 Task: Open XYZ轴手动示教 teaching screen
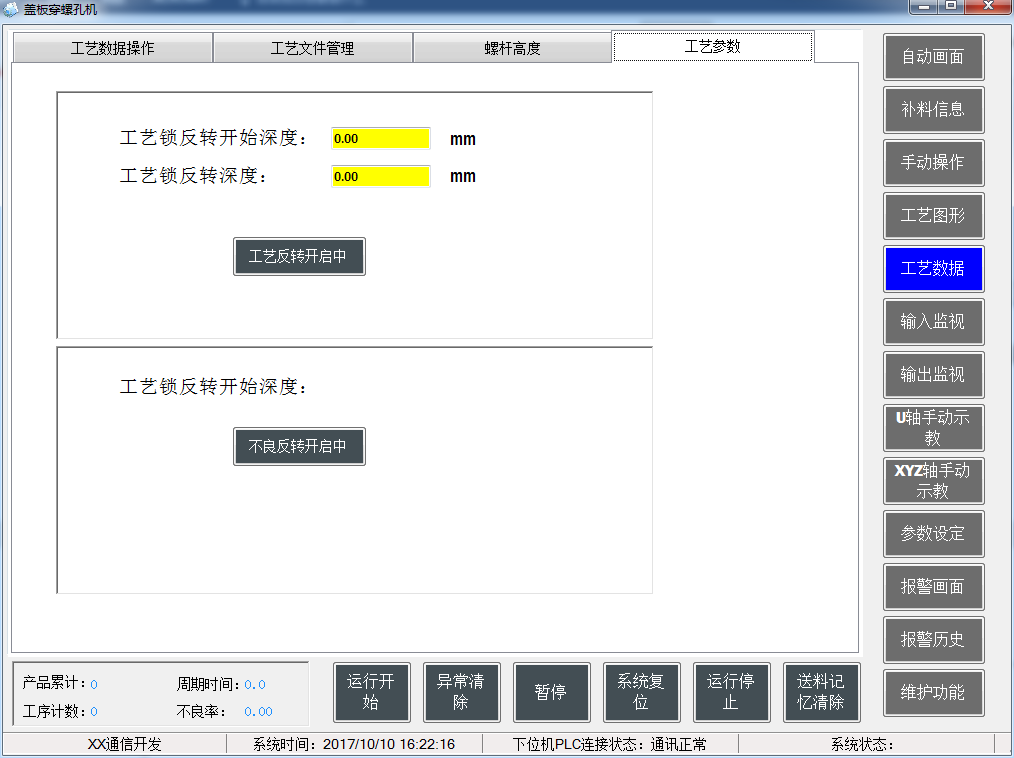[933, 481]
